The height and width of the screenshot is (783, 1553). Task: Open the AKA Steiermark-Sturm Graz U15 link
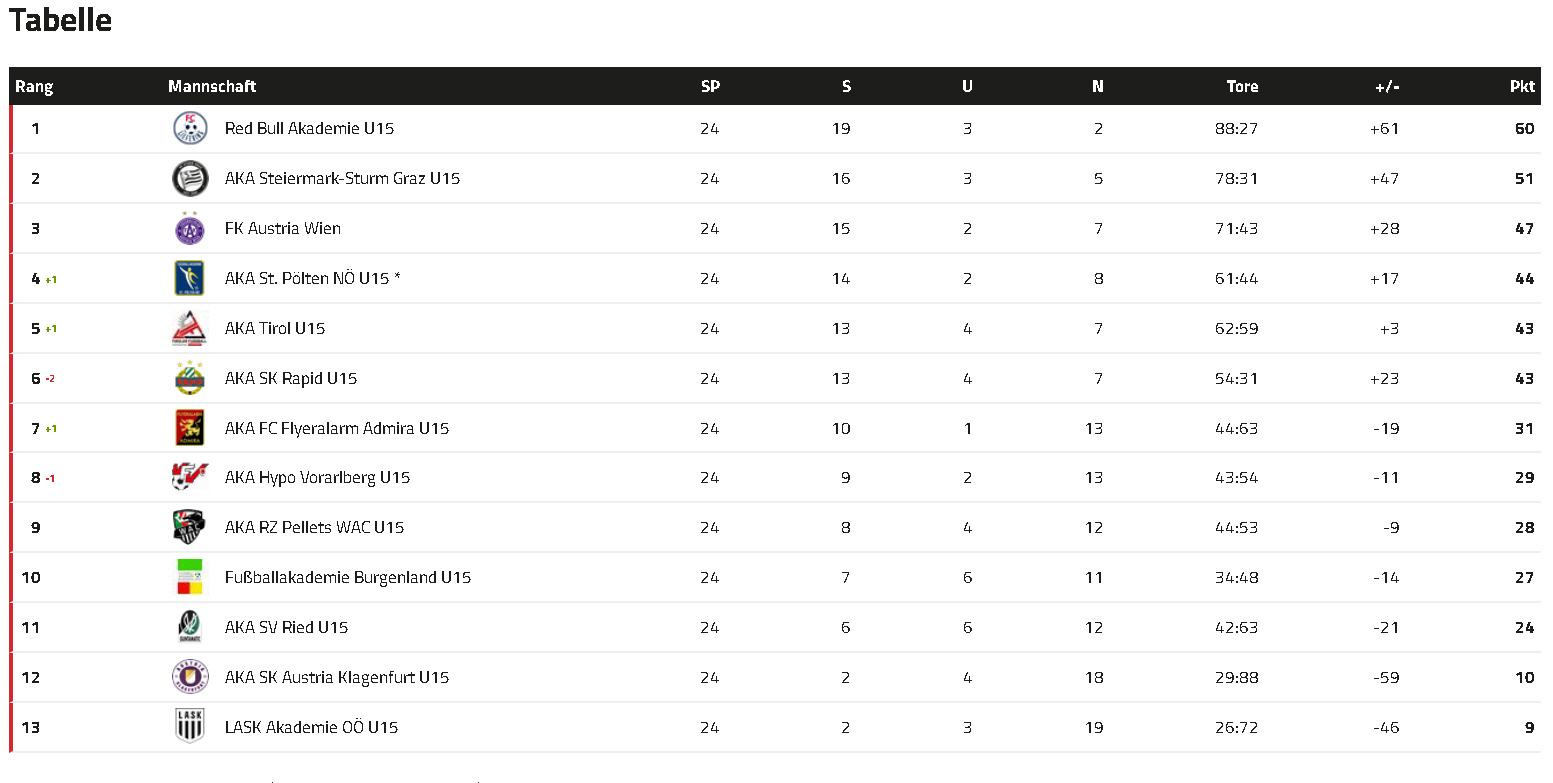pyautogui.click(x=342, y=178)
